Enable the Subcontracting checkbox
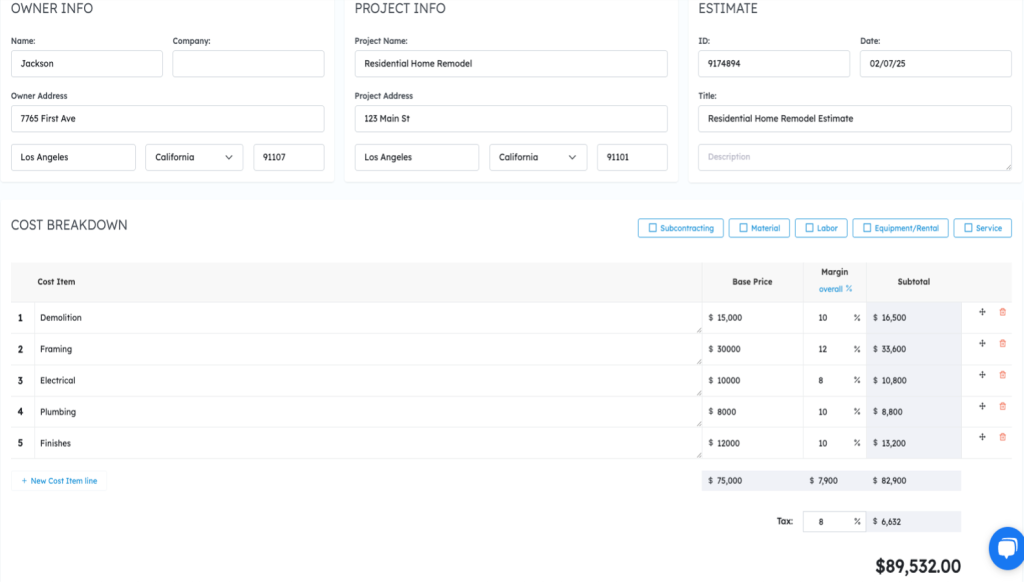 pos(653,228)
